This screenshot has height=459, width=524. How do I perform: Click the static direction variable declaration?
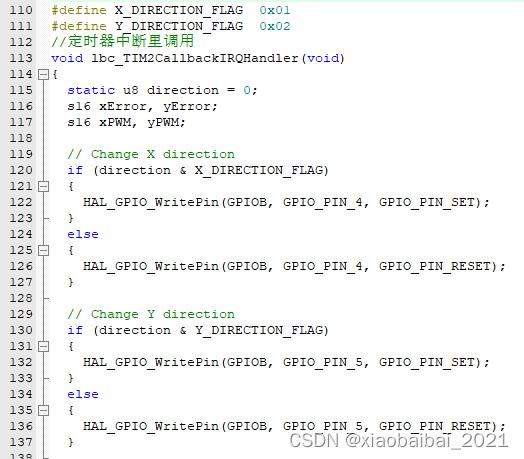pyautogui.click(x=162, y=90)
